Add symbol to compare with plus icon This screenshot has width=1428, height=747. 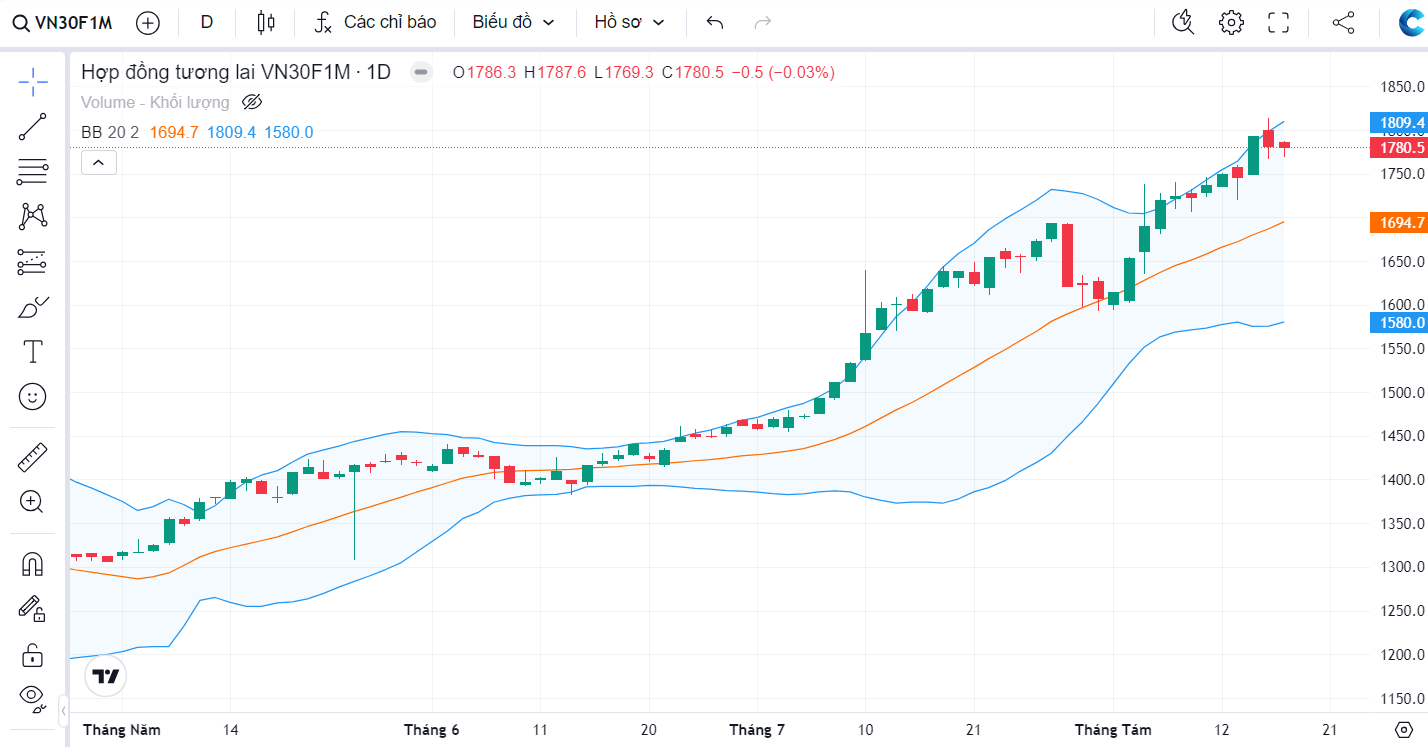click(x=147, y=22)
